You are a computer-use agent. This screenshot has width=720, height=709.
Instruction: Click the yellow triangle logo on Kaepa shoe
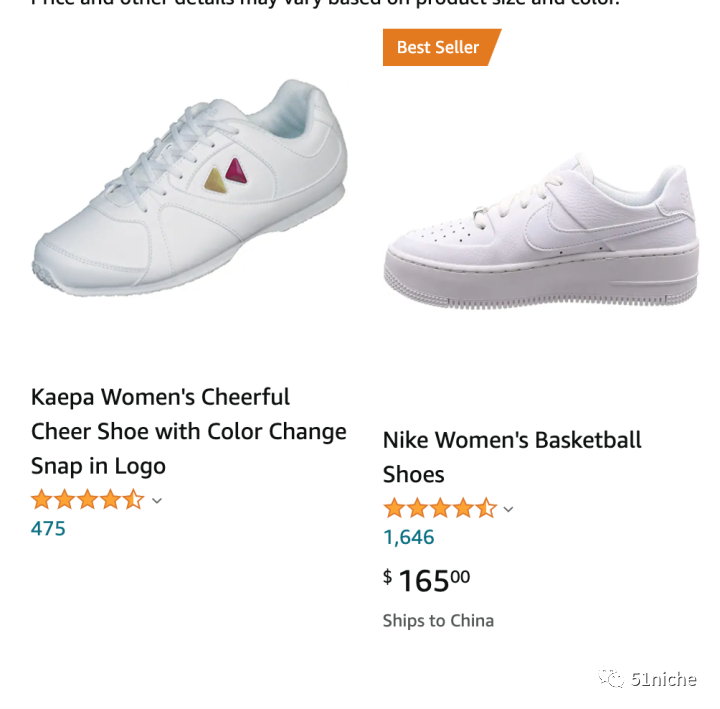(x=215, y=180)
